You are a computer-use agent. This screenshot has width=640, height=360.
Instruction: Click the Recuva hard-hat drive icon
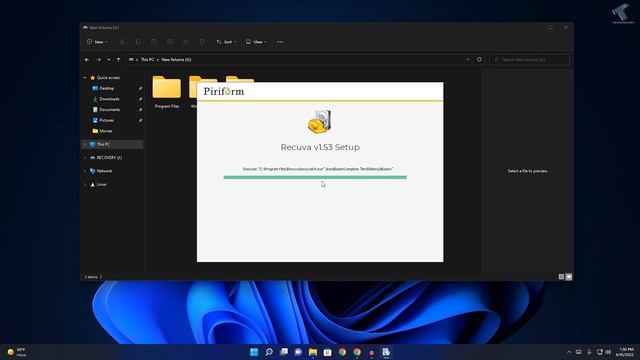(320, 122)
